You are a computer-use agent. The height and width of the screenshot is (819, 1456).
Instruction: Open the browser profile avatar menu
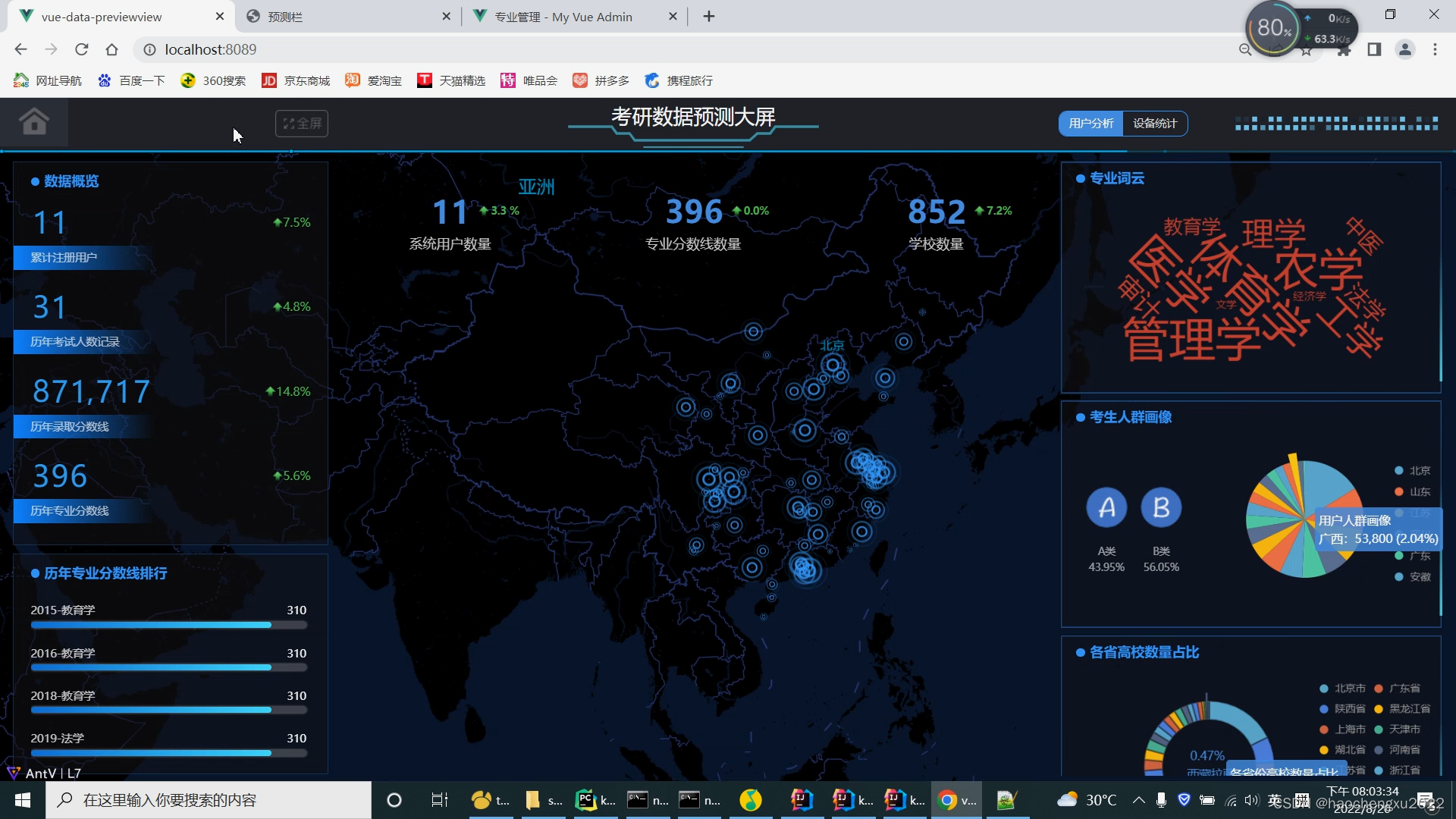tap(1404, 49)
